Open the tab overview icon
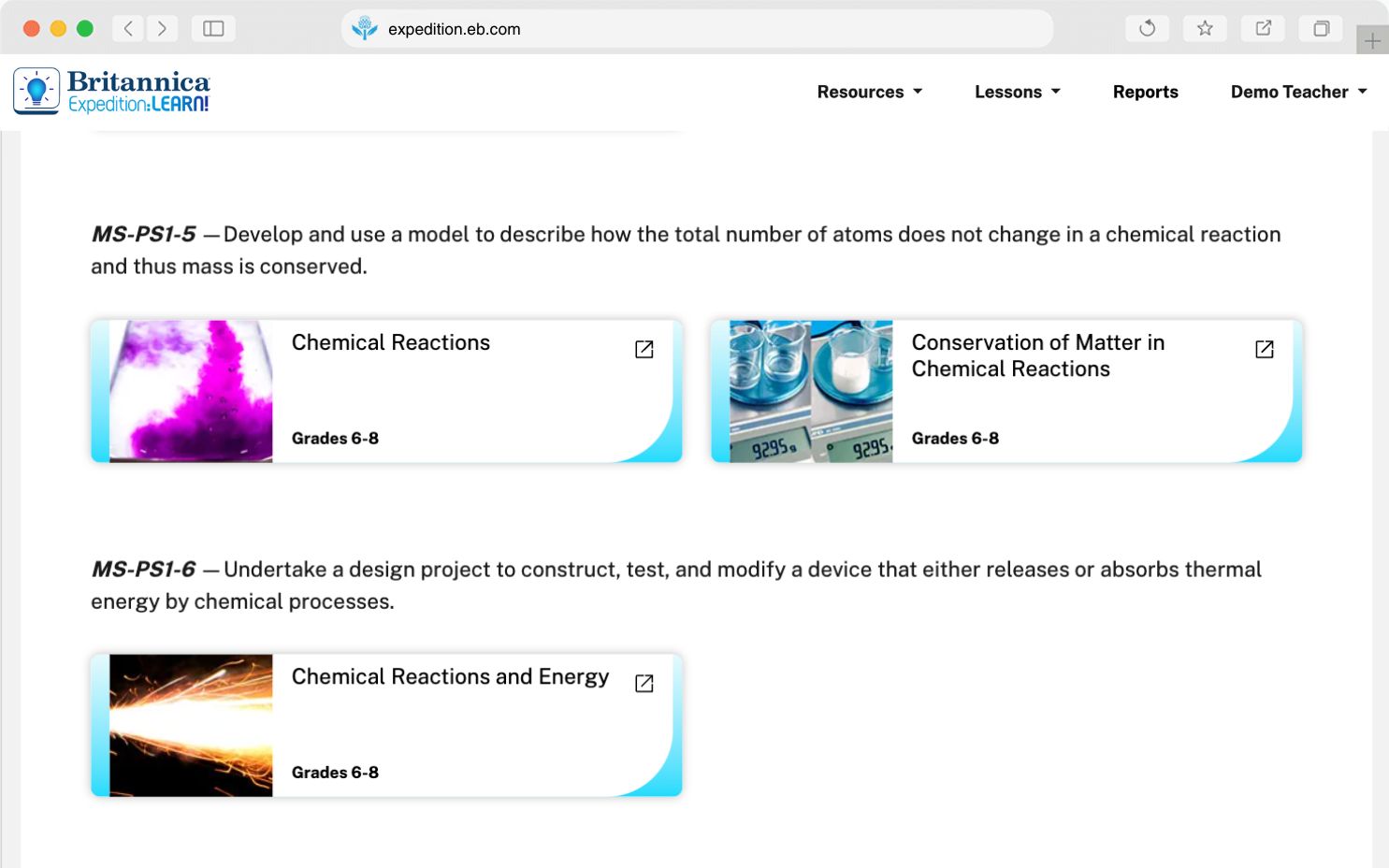The height and width of the screenshot is (868, 1389). coord(1321,28)
